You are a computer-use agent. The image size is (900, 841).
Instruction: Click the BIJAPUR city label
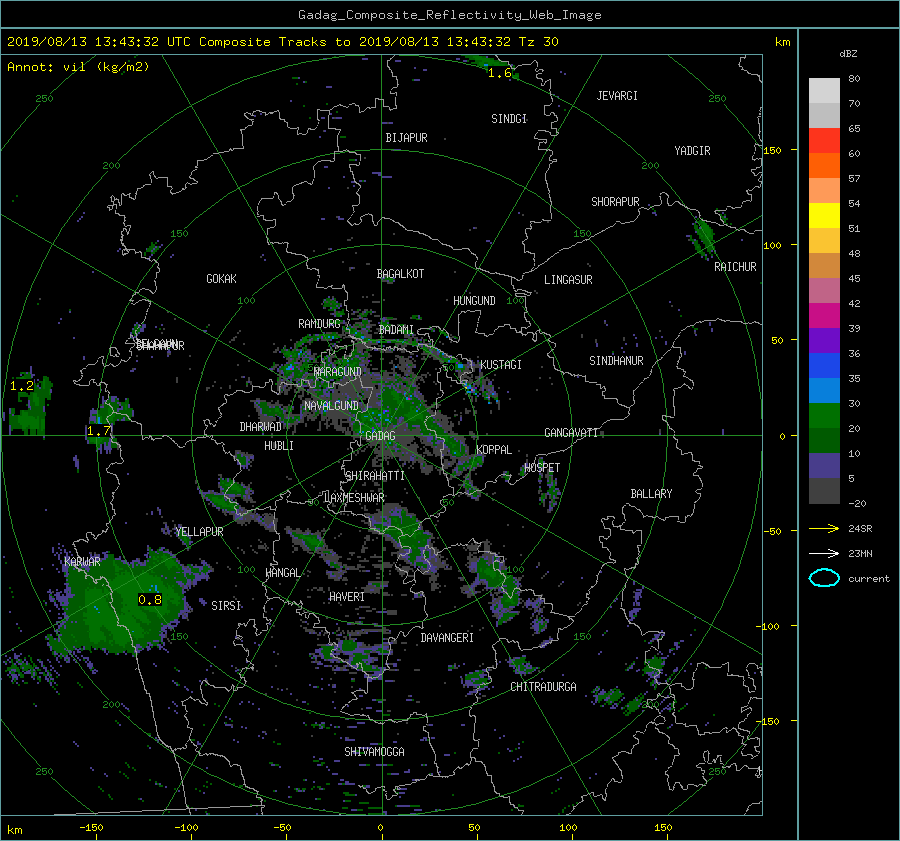406,138
